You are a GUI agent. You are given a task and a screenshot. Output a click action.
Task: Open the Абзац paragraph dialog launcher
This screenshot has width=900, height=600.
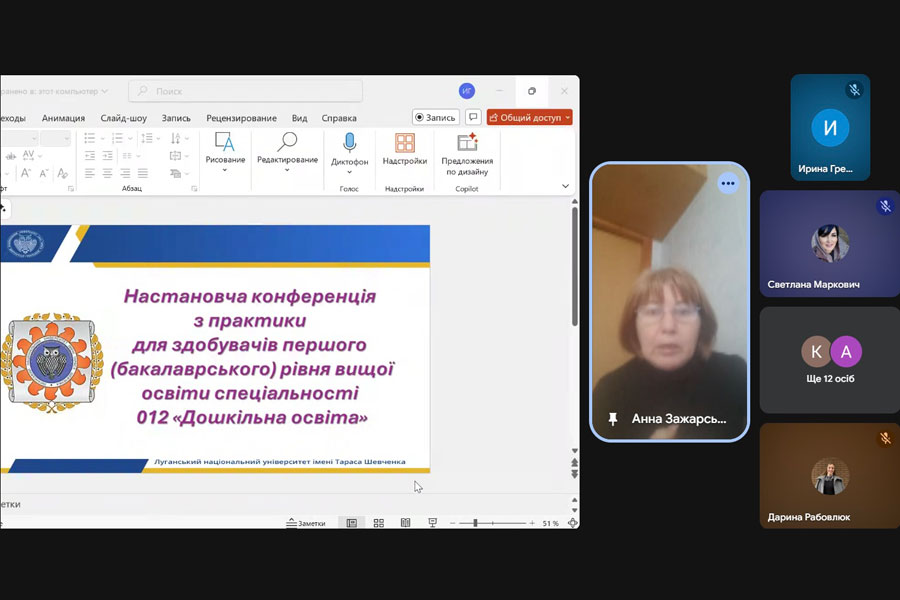tap(194, 188)
